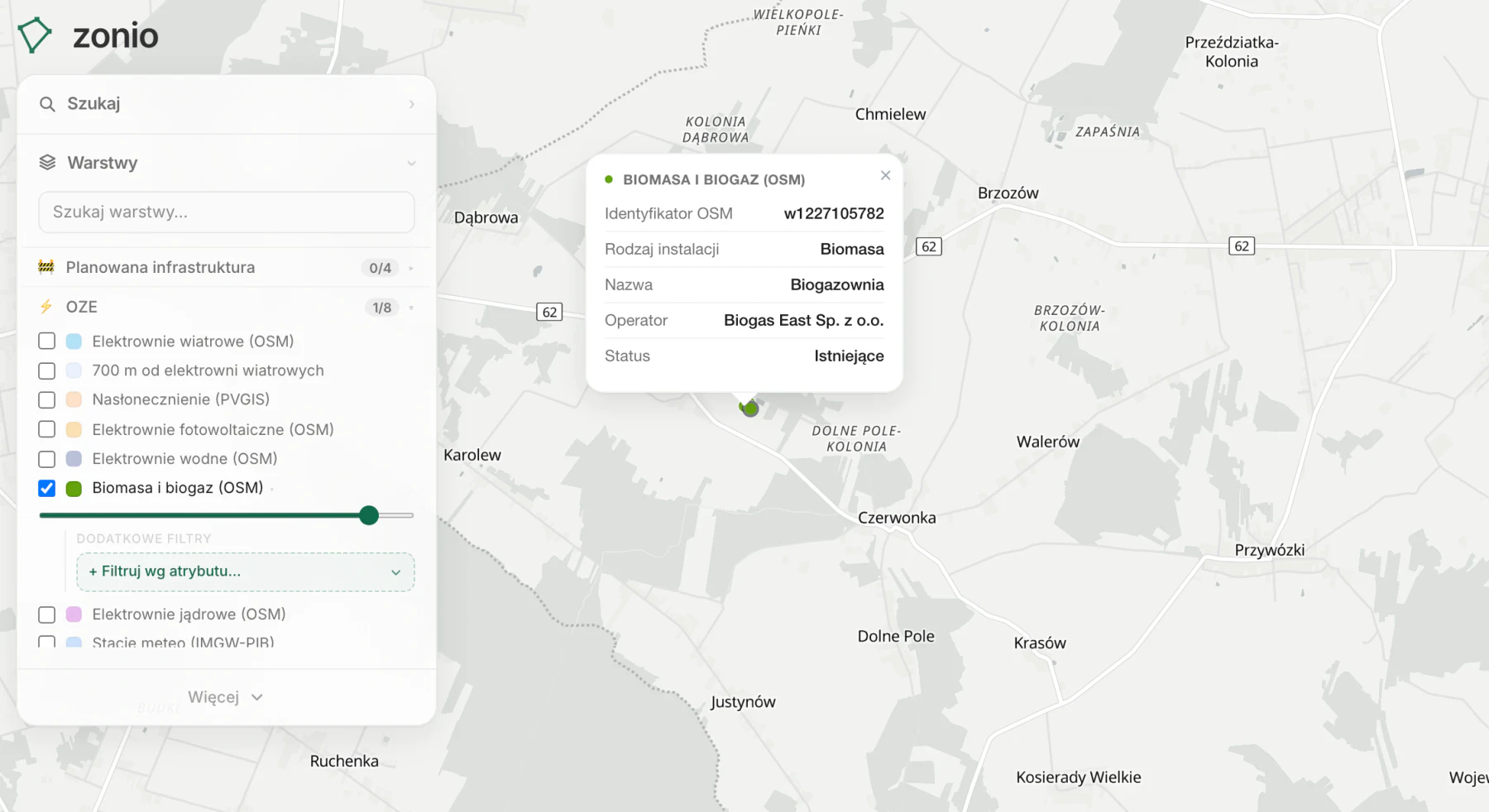The width and height of the screenshot is (1489, 812).
Task: Expand Więcej at panel bottom
Action: pos(225,697)
